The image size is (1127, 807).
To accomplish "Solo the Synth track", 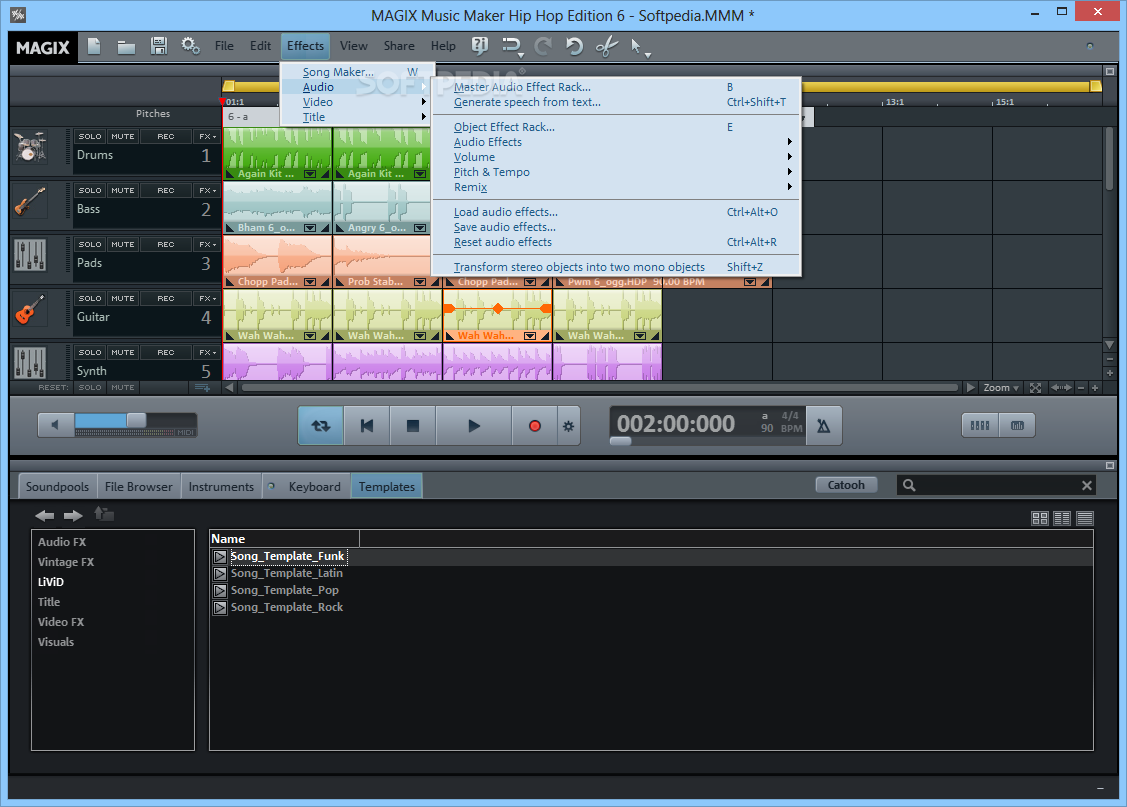I will 90,352.
